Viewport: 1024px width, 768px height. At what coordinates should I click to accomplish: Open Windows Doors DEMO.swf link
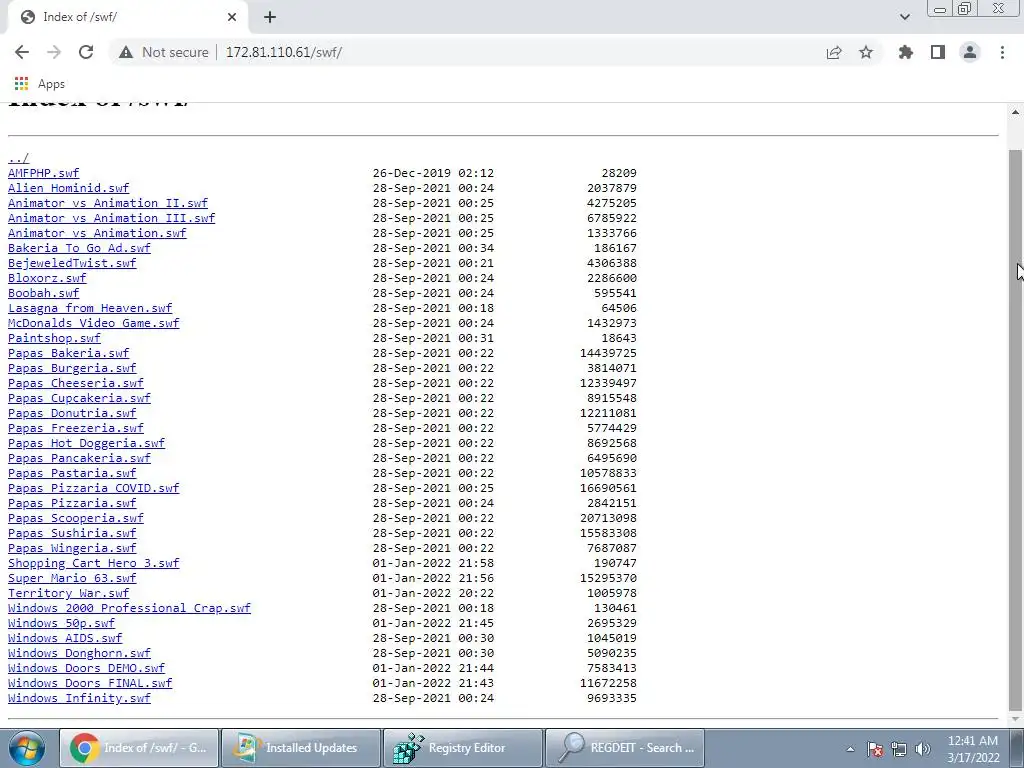tap(86, 669)
